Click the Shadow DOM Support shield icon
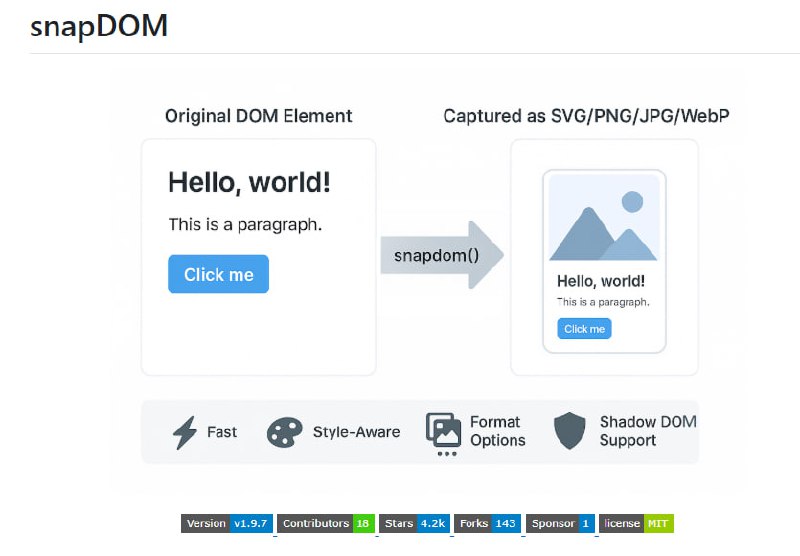This screenshot has height=556, width=800. 569,431
